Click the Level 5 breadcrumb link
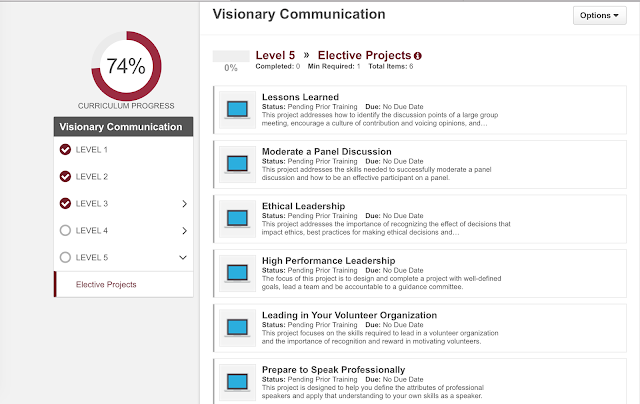This screenshot has height=404, width=640. click(275, 55)
